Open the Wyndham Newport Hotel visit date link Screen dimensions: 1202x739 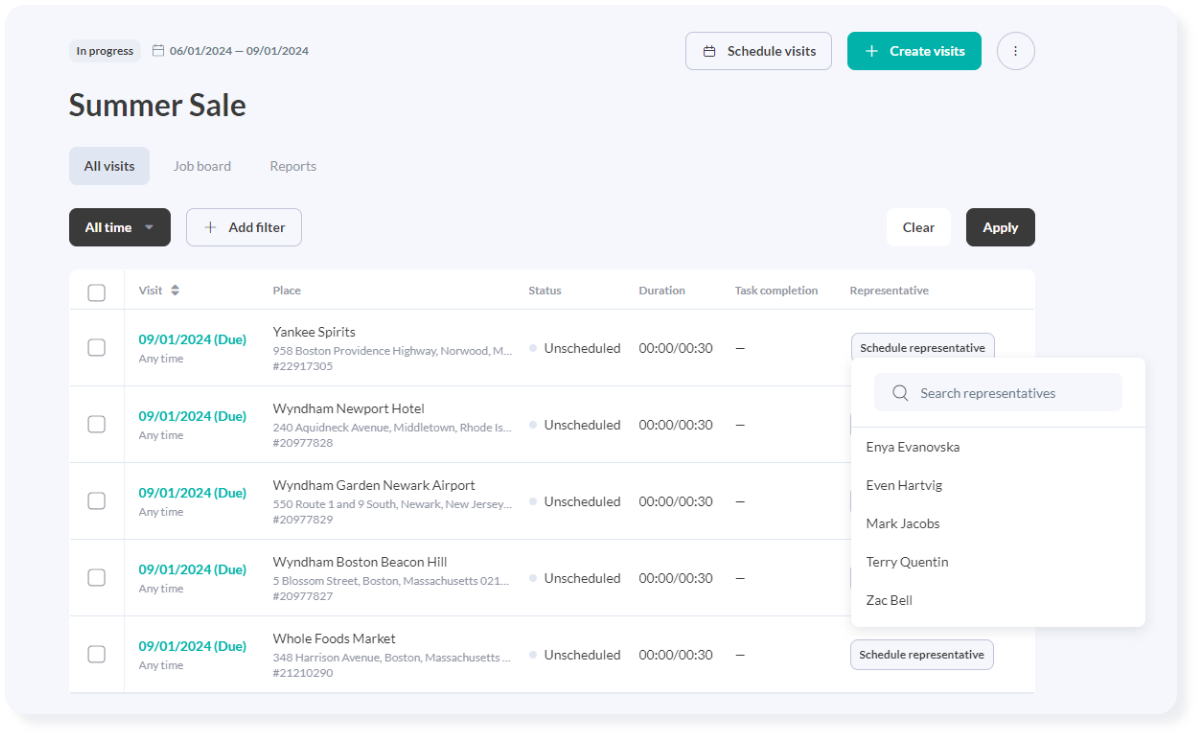tap(192, 416)
